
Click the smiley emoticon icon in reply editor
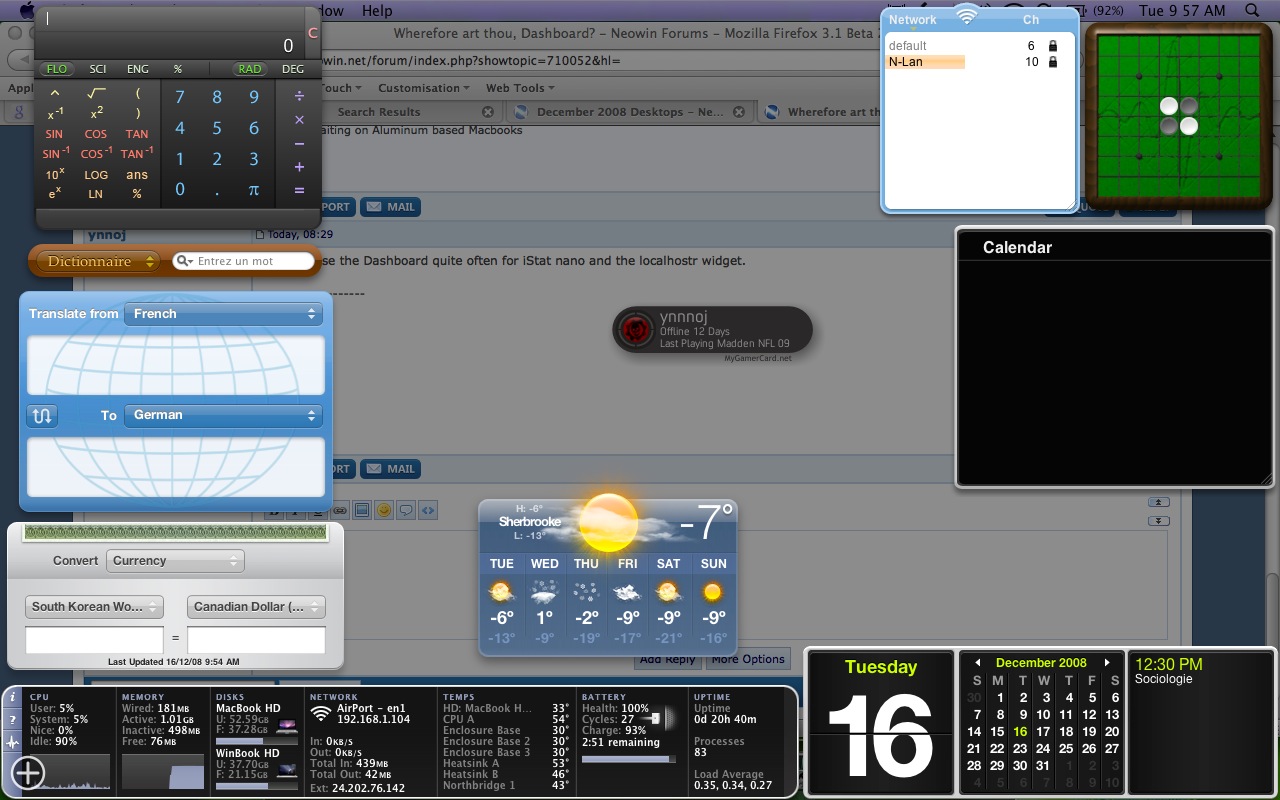[x=383, y=510]
